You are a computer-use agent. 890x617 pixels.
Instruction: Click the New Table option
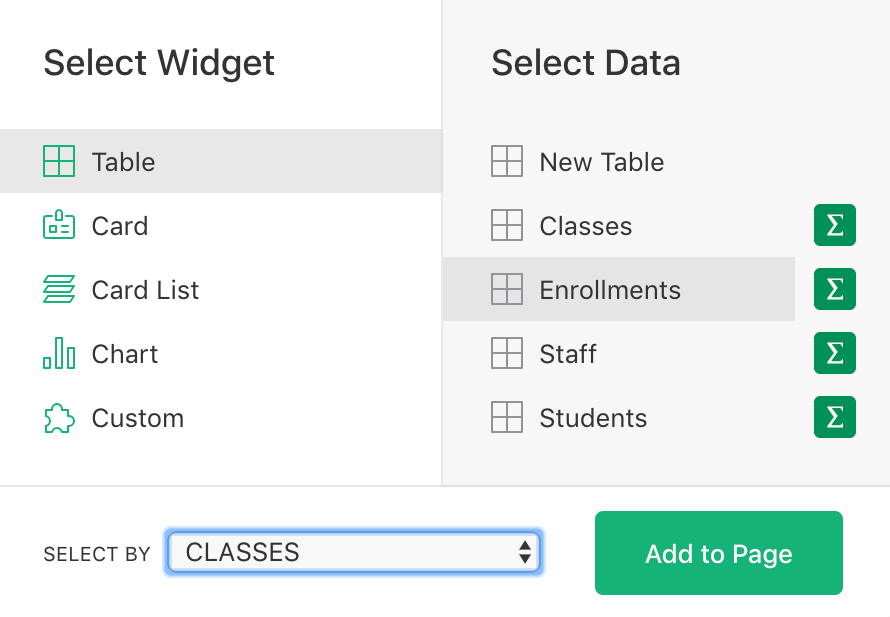click(x=601, y=161)
